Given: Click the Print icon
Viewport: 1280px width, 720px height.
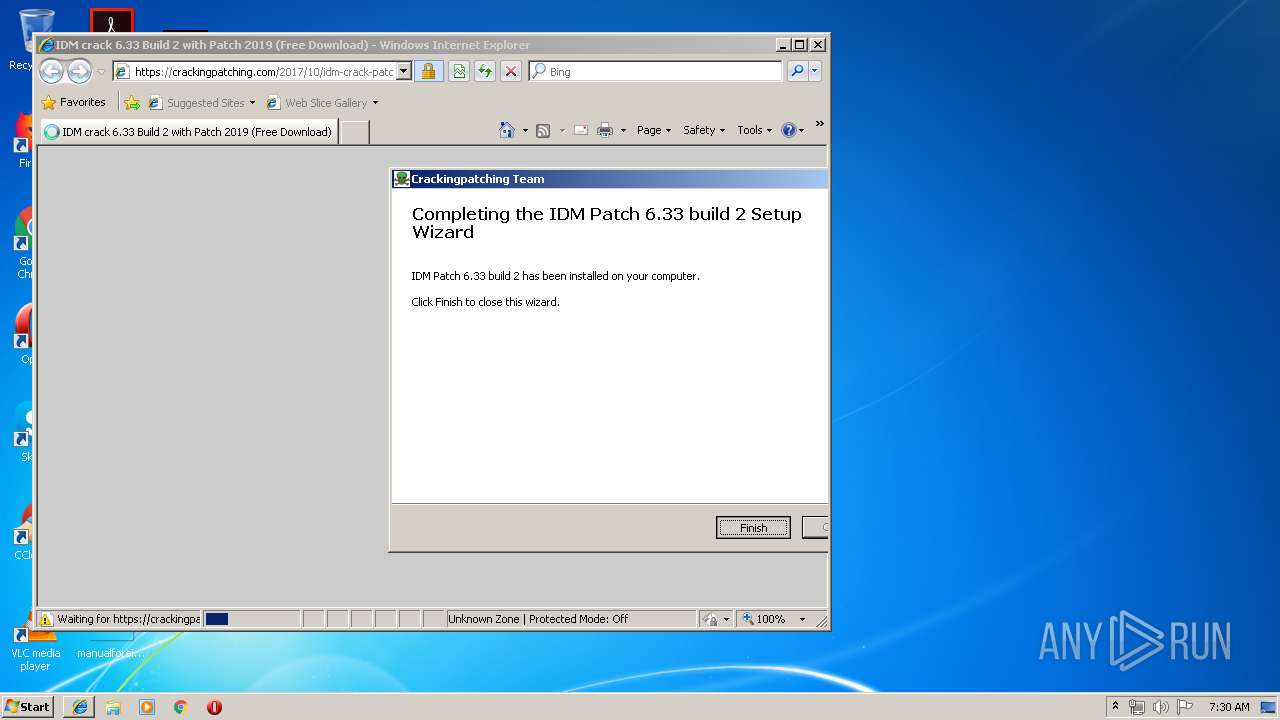Looking at the screenshot, I should tap(605, 130).
